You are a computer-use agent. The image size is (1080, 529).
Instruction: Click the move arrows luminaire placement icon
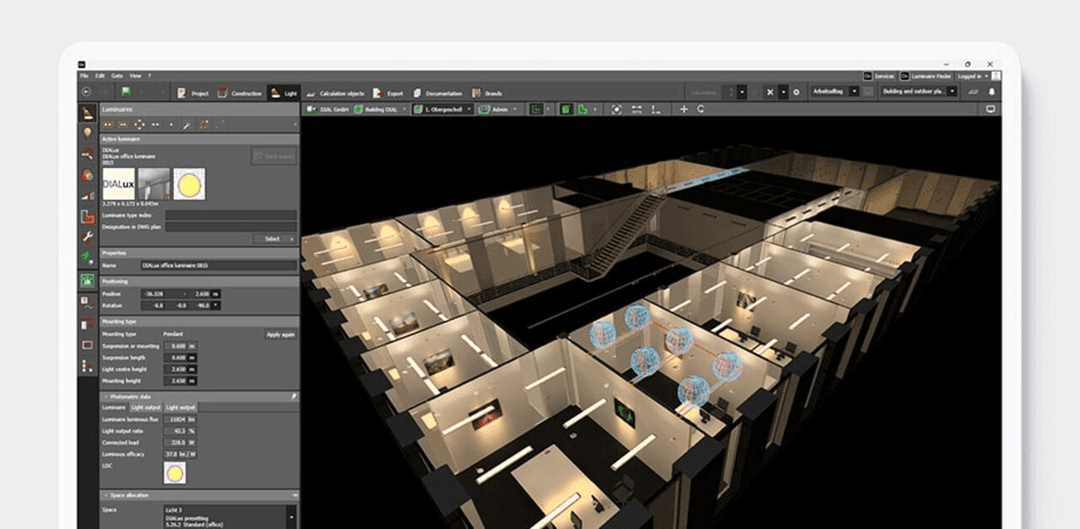click(x=139, y=124)
